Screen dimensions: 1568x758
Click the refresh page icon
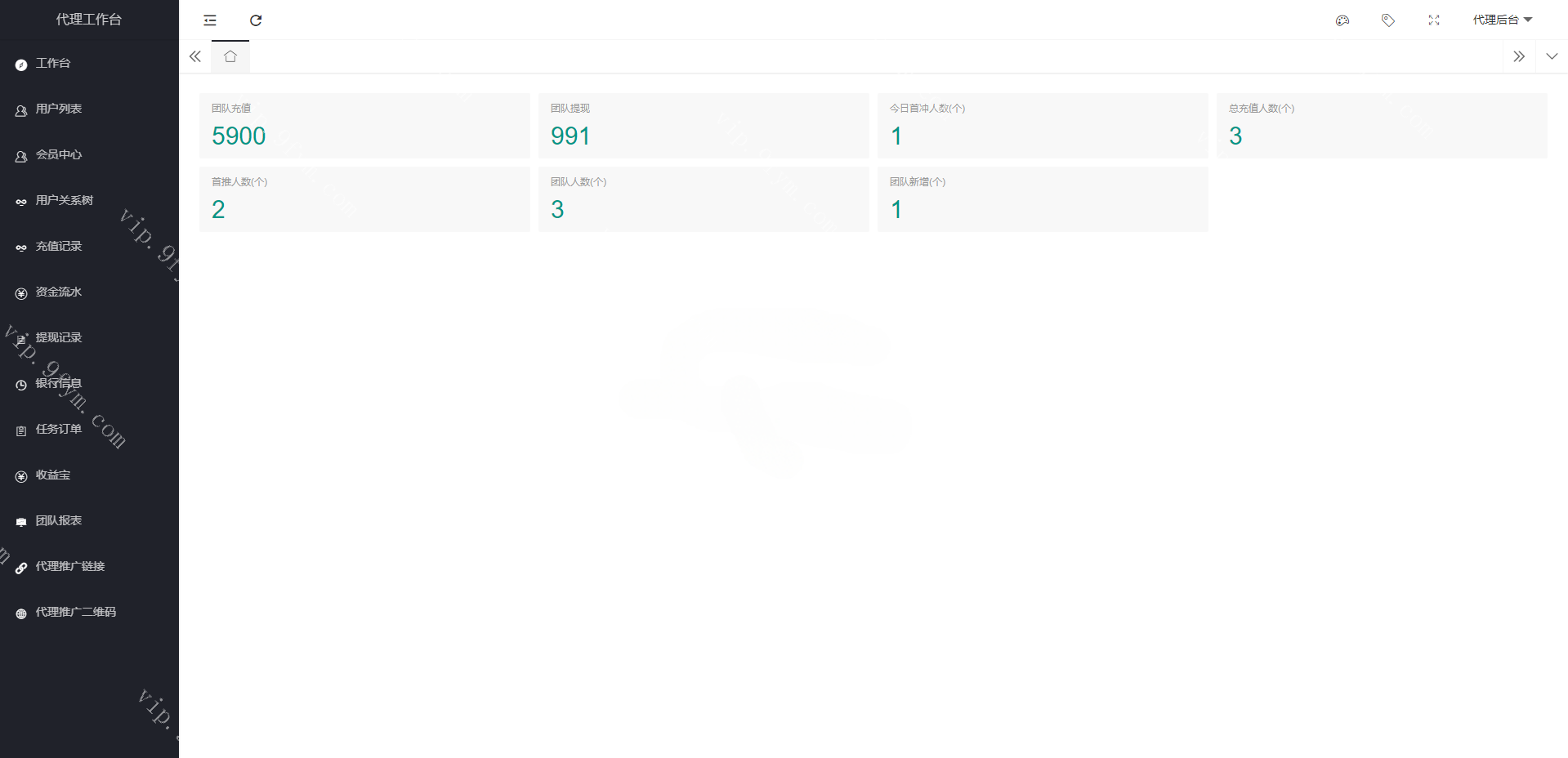pos(256,20)
